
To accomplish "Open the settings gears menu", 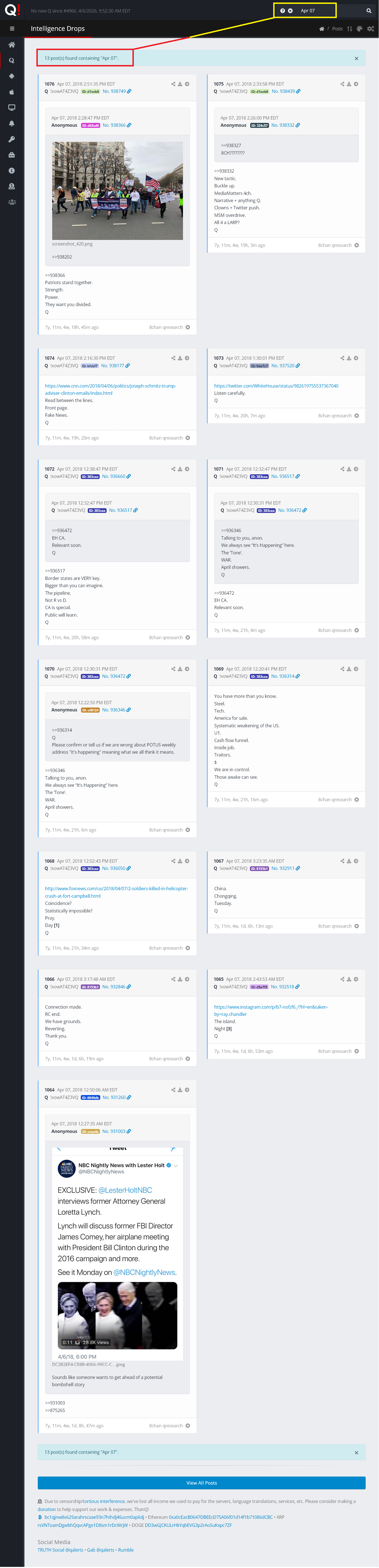I will 369,29.
